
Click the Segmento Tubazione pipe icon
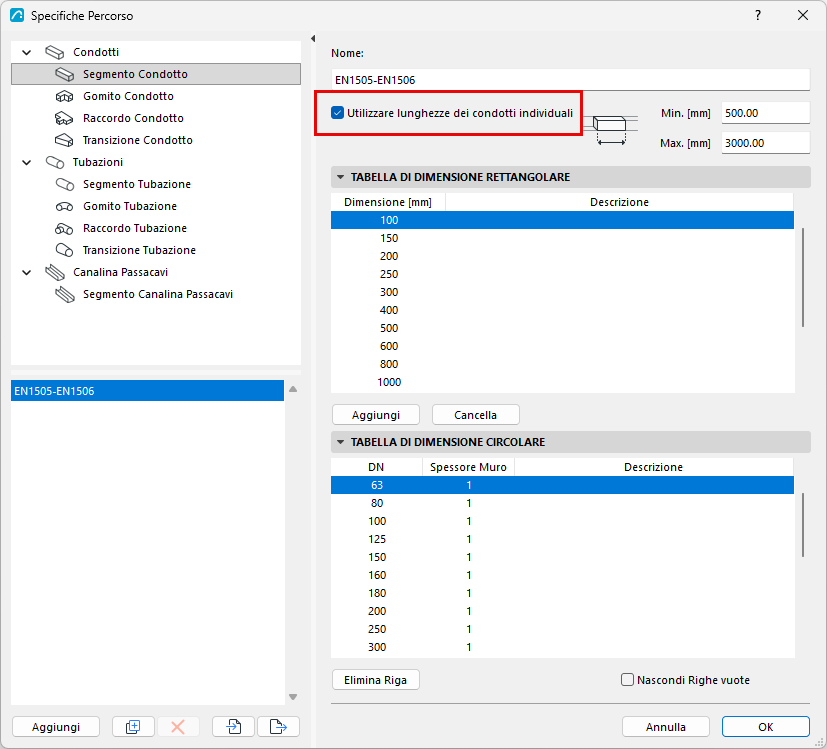[64, 184]
